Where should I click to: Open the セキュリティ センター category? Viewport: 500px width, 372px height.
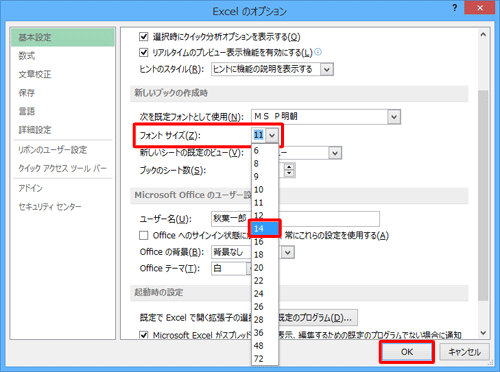(50, 207)
